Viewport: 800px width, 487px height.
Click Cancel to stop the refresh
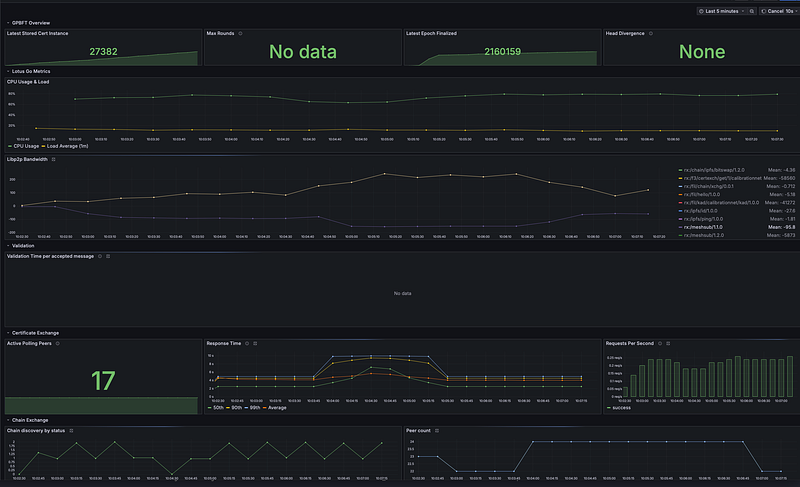[x=773, y=10]
